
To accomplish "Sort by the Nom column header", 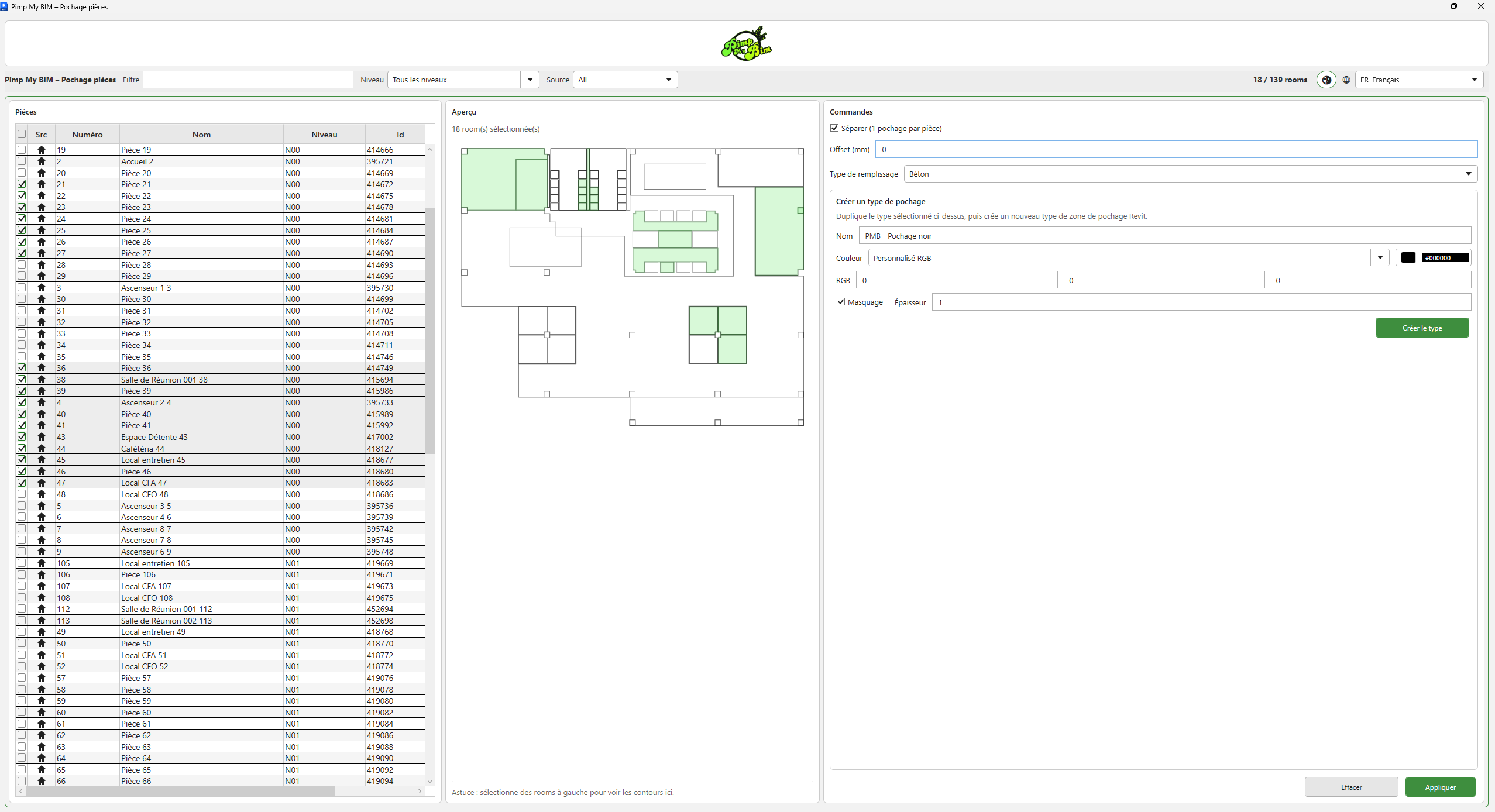I will click(201, 135).
